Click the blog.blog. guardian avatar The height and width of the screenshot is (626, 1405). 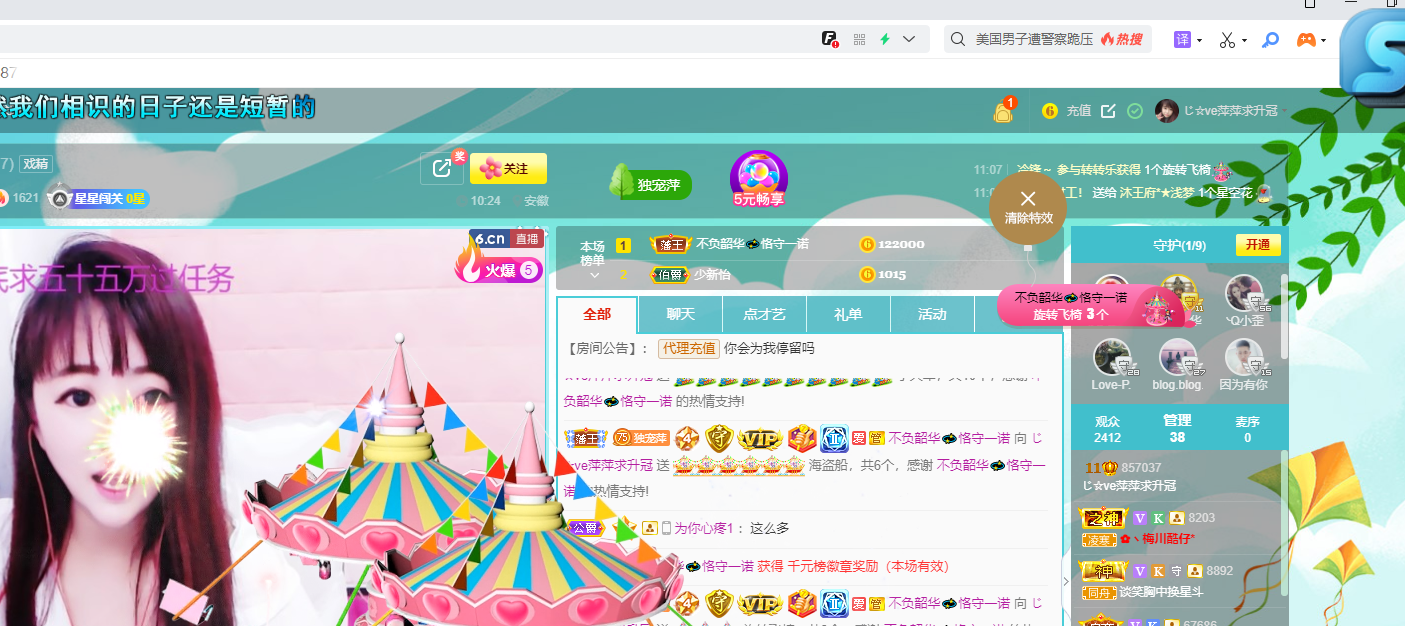(1178, 358)
